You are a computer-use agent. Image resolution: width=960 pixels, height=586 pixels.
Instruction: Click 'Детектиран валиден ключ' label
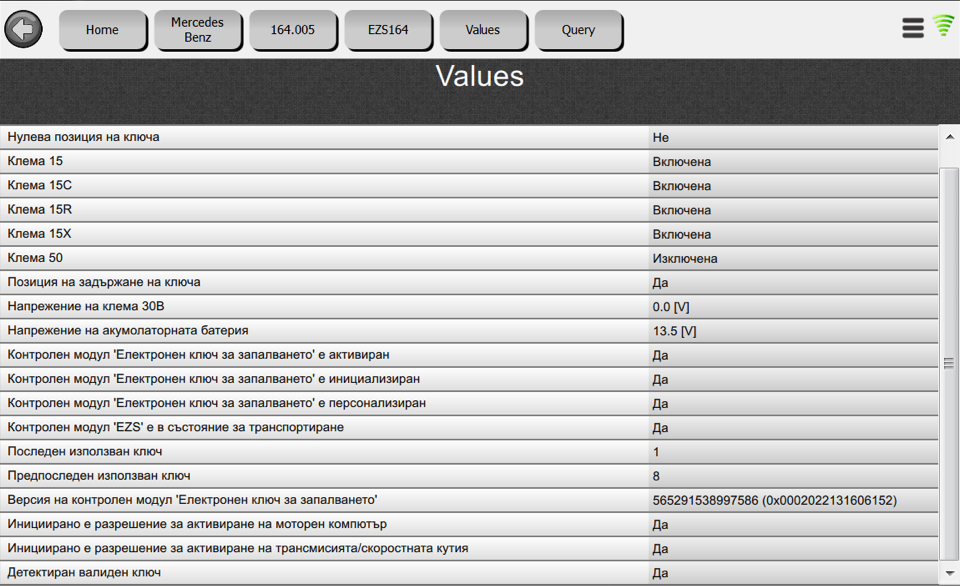coord(84,573)
